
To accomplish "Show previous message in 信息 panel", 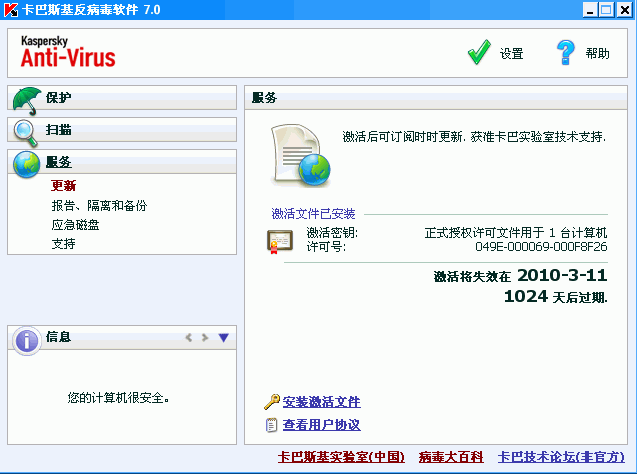I will click(189, 337).
